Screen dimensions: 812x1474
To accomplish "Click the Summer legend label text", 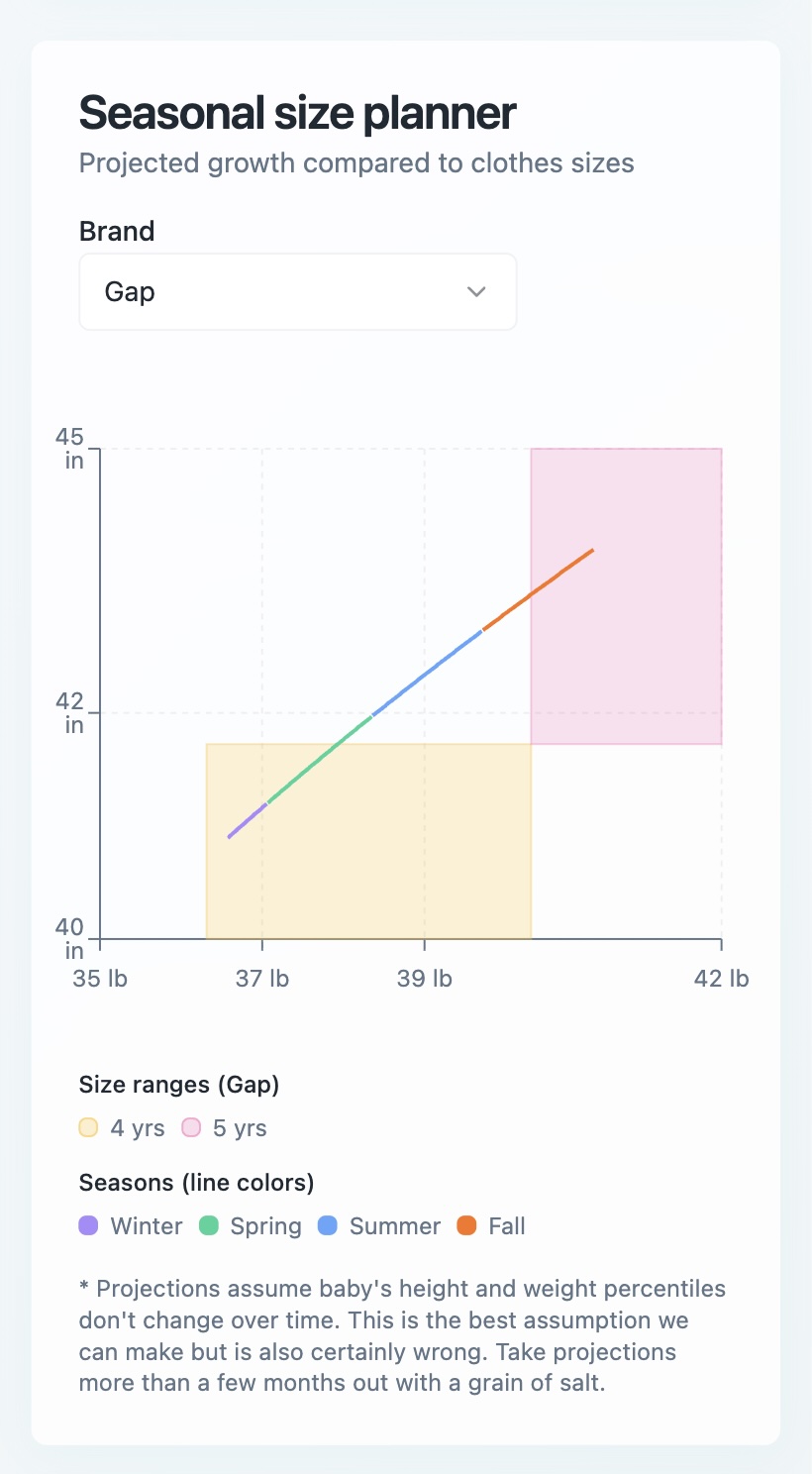I will [x=394, y=1226].
